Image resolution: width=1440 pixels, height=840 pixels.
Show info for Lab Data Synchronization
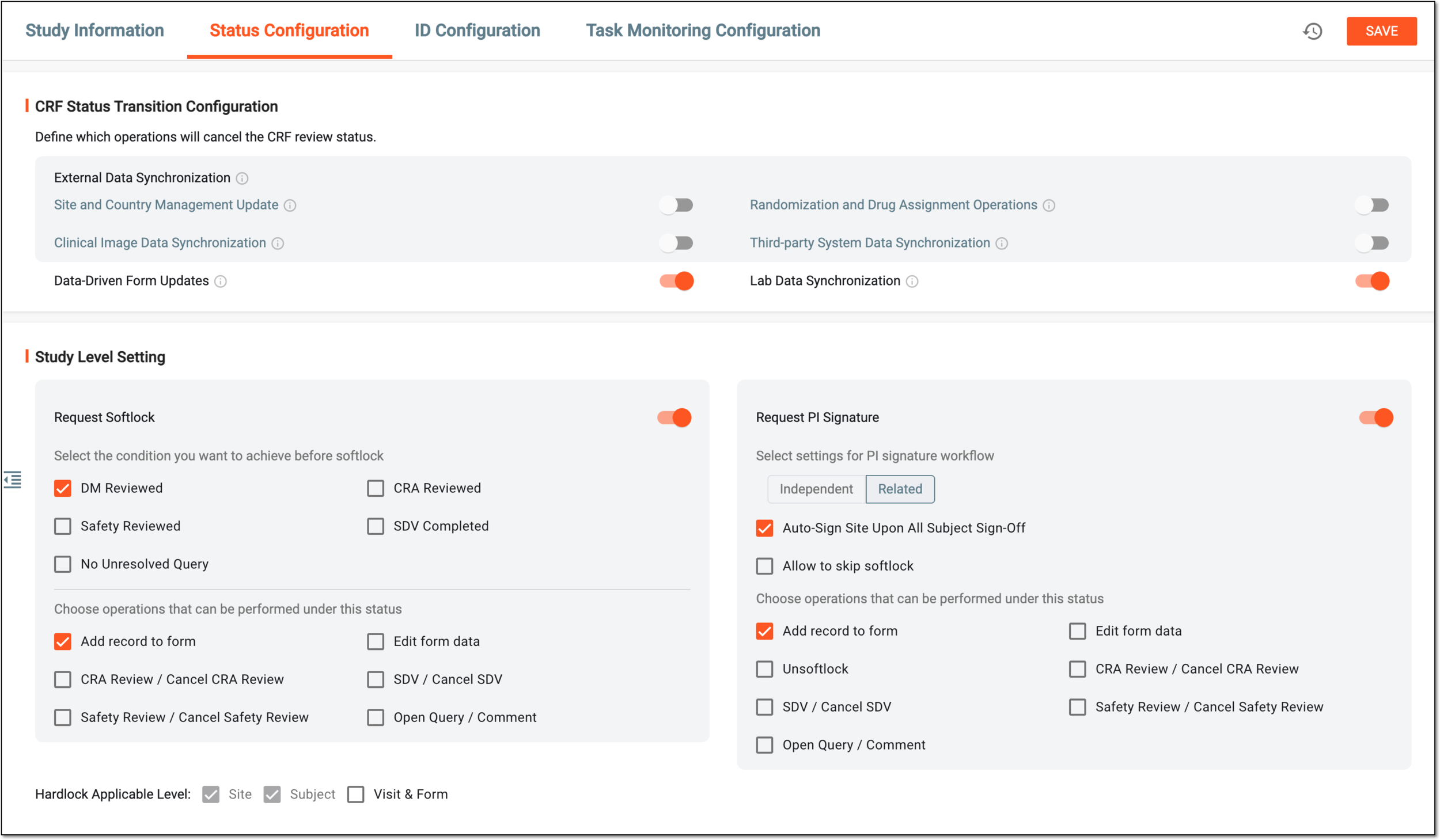[912, 282]
